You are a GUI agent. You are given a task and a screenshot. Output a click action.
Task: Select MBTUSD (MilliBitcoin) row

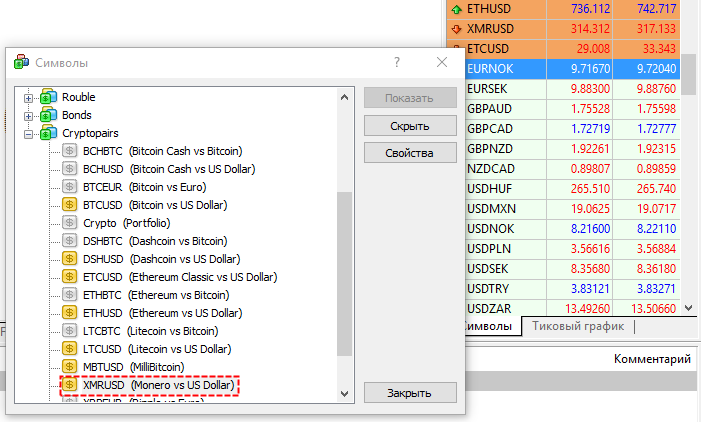tap(134, 367)
